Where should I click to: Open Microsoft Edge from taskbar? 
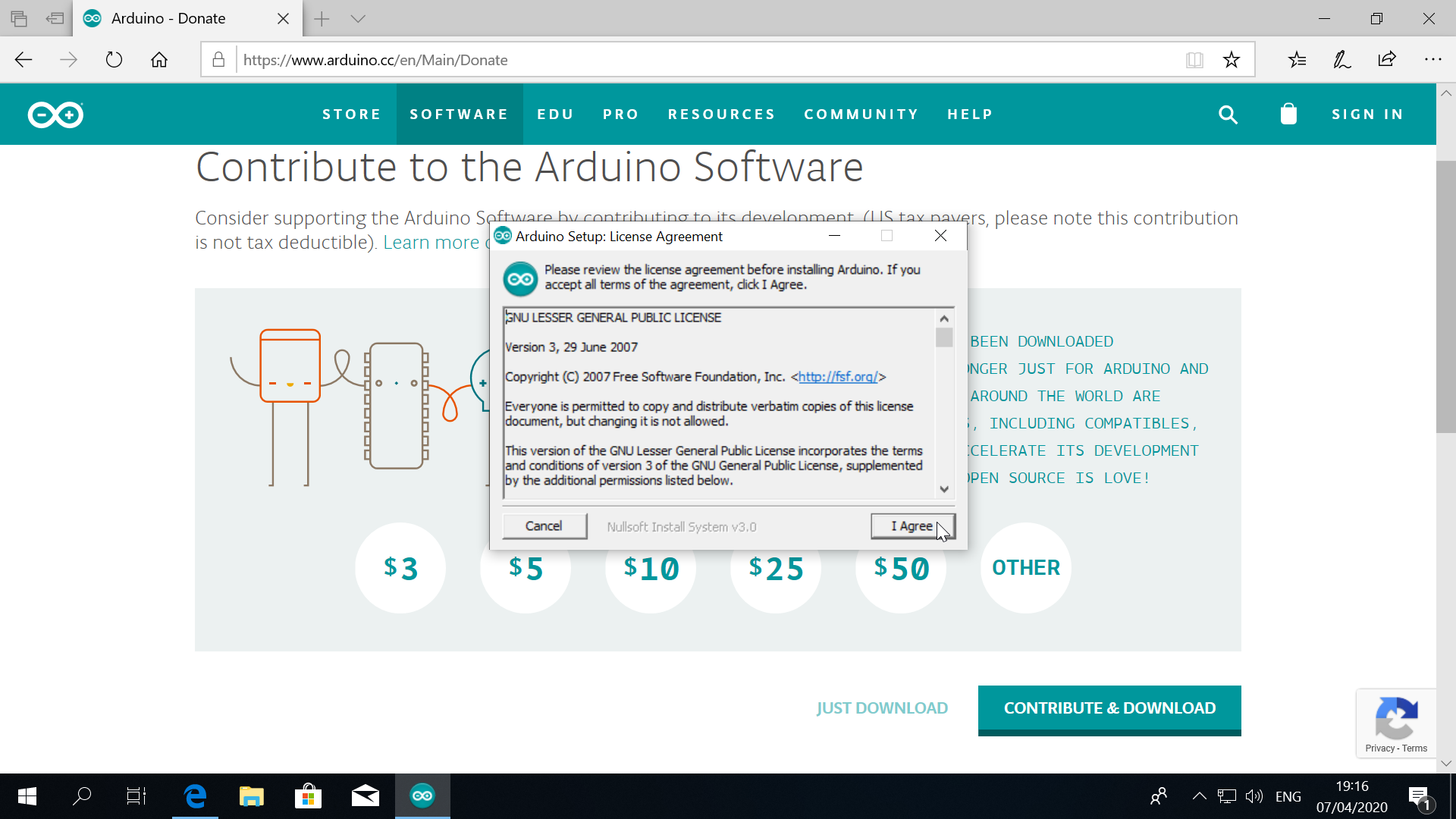[195, 796]
